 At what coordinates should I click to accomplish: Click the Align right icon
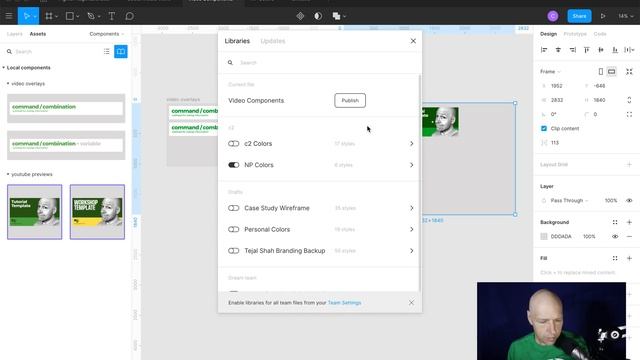point(573,50)
